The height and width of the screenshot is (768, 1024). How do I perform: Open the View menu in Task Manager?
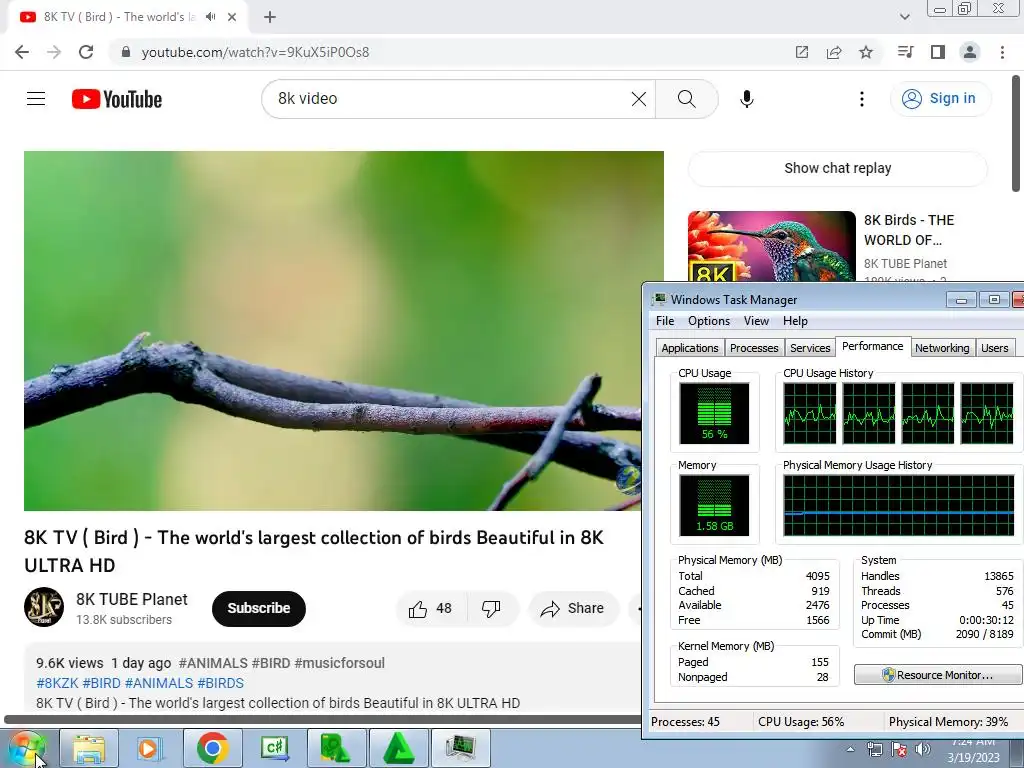click(756, 321)
